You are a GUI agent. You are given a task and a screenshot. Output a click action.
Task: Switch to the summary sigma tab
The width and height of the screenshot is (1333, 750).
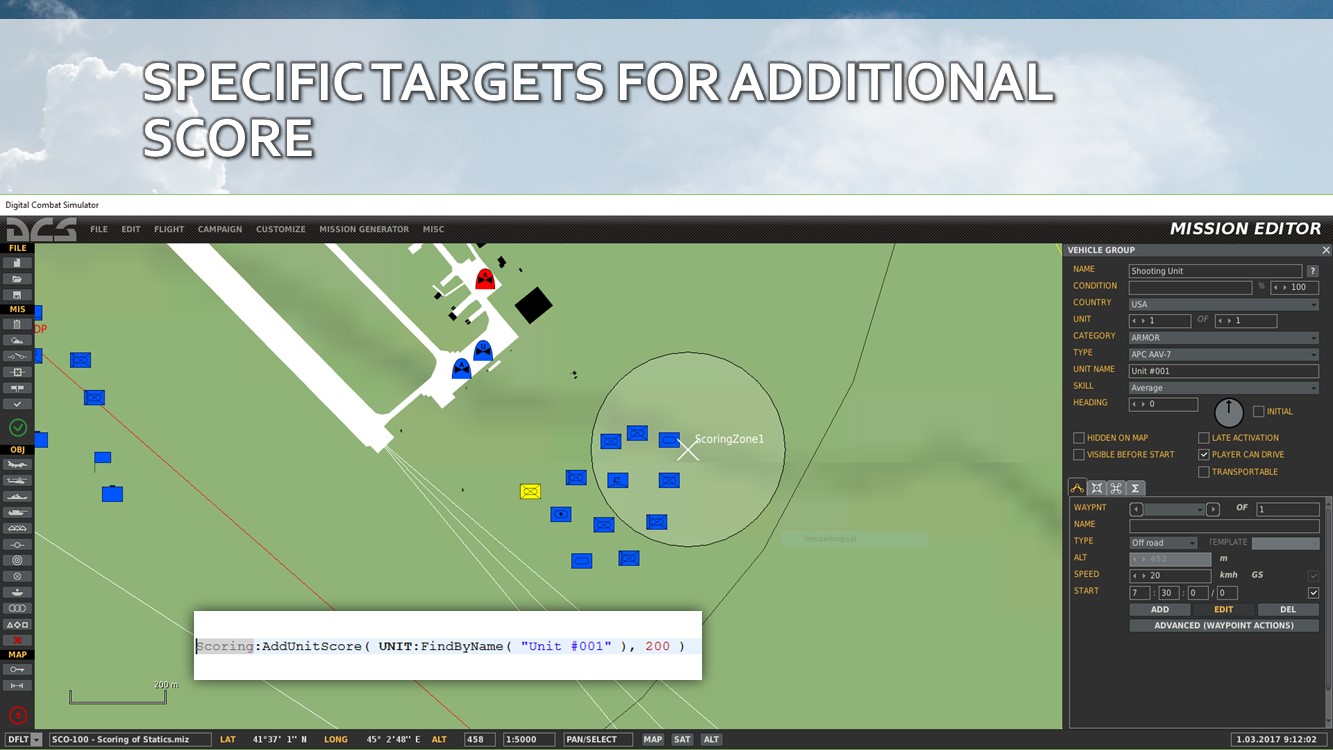1135,488
